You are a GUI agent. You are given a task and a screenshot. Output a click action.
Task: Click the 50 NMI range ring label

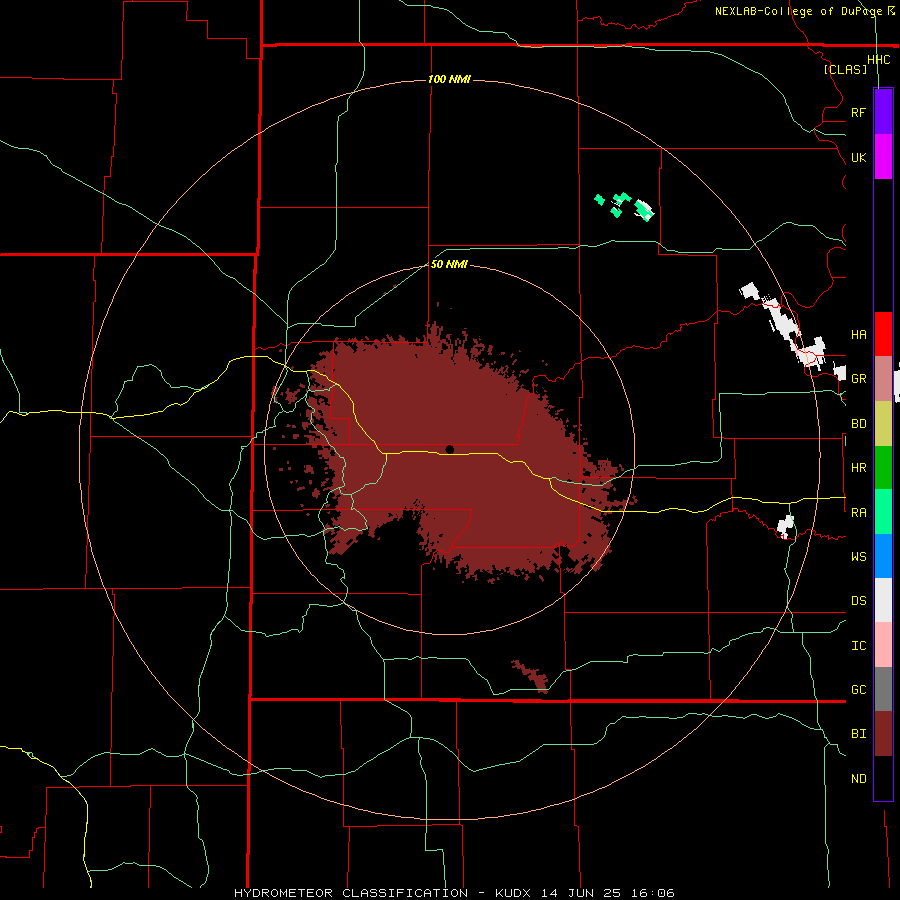[449, 264]
